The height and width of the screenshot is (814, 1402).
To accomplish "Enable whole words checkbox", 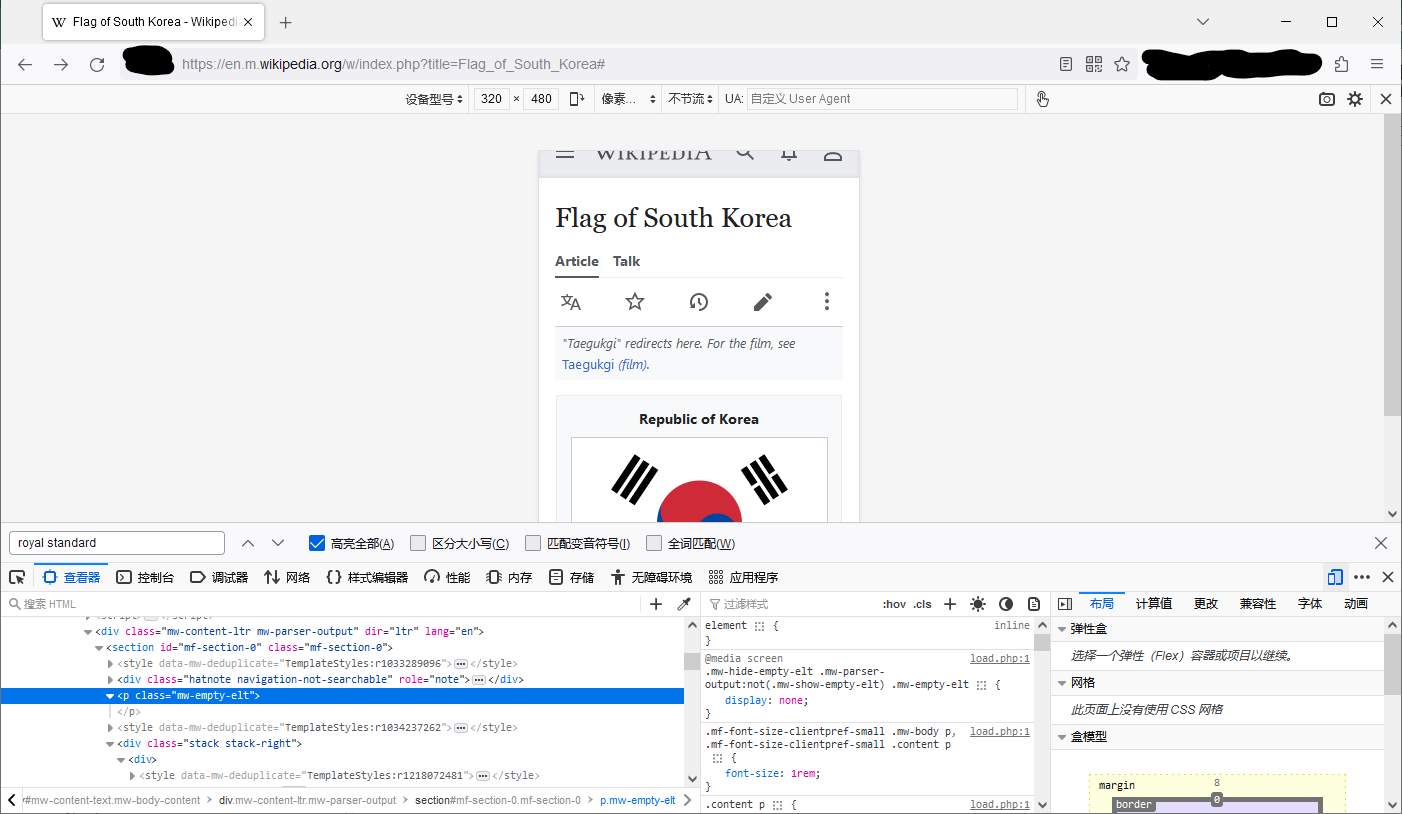I will 654,543.
